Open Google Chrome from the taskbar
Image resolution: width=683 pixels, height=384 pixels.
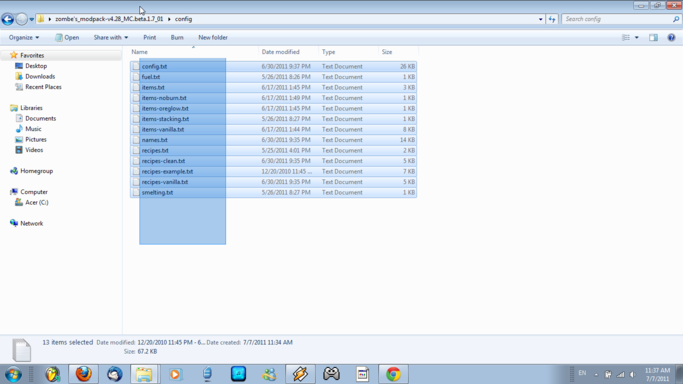coord(393,374)
